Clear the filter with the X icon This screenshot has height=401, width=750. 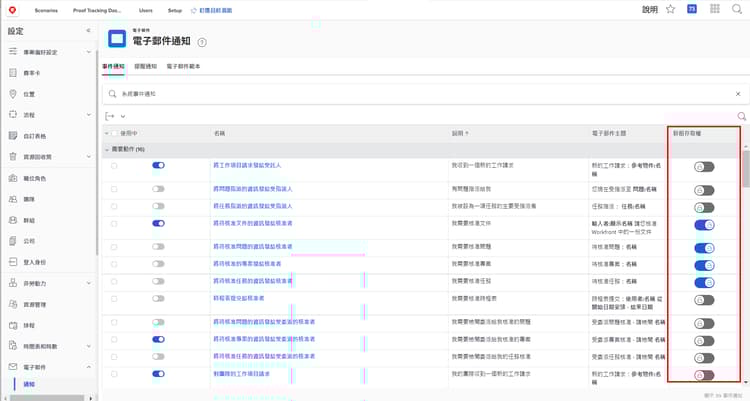pyautogui.click(x=738, y=94)
